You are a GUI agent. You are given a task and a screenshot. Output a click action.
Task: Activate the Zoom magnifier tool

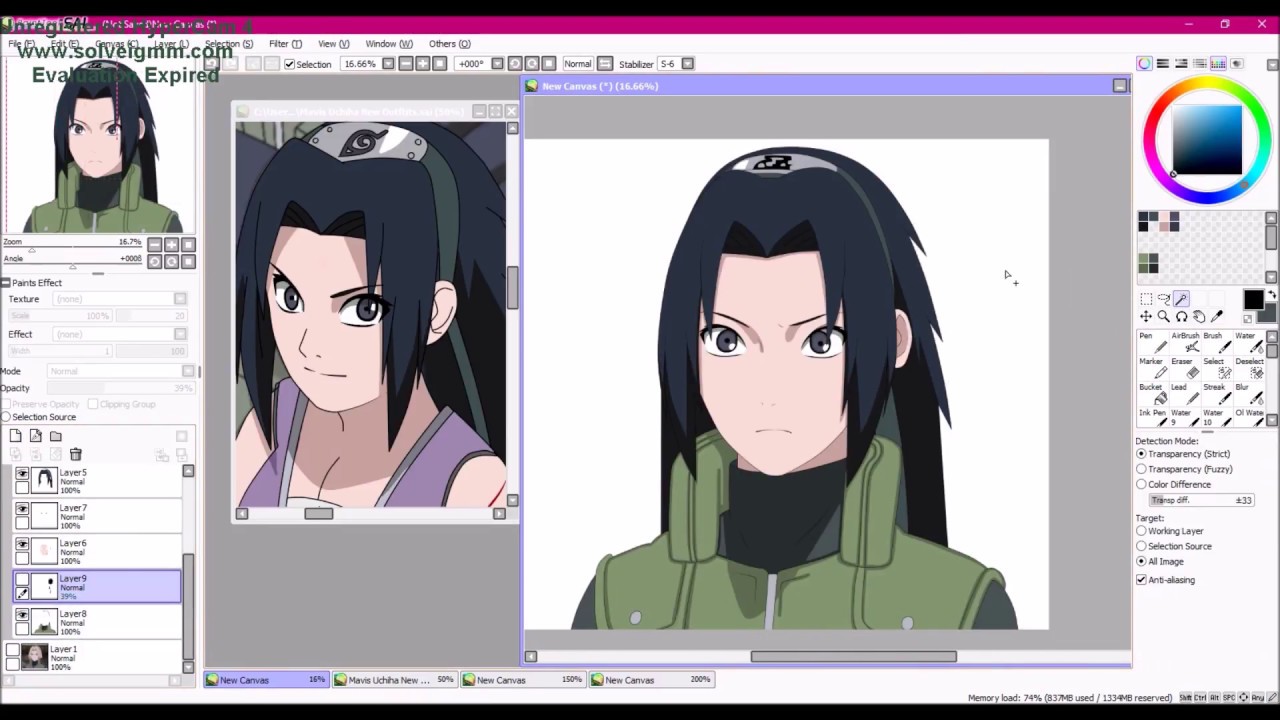[1164, 317]
